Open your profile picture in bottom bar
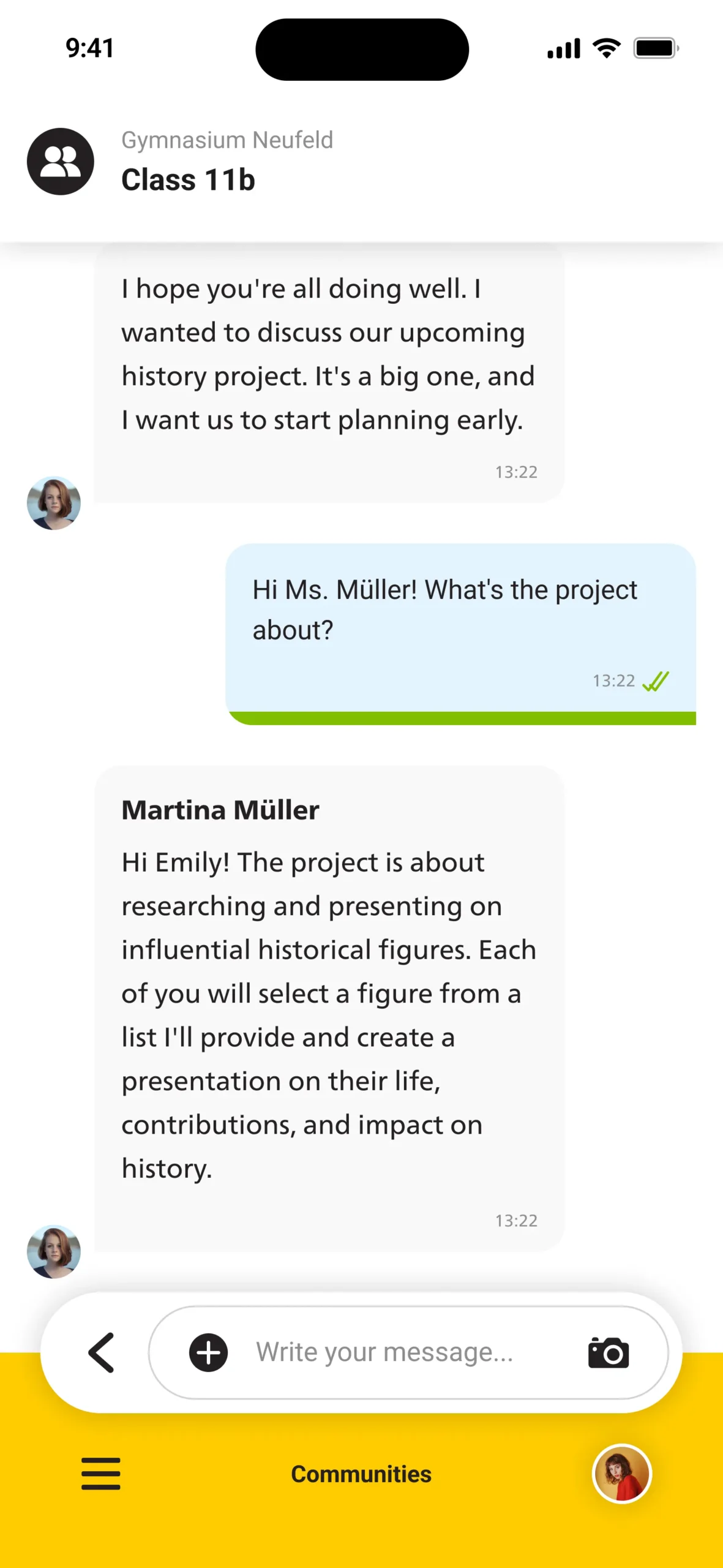The width and height of the screenshot is (723, 1568). [621, 1473]
